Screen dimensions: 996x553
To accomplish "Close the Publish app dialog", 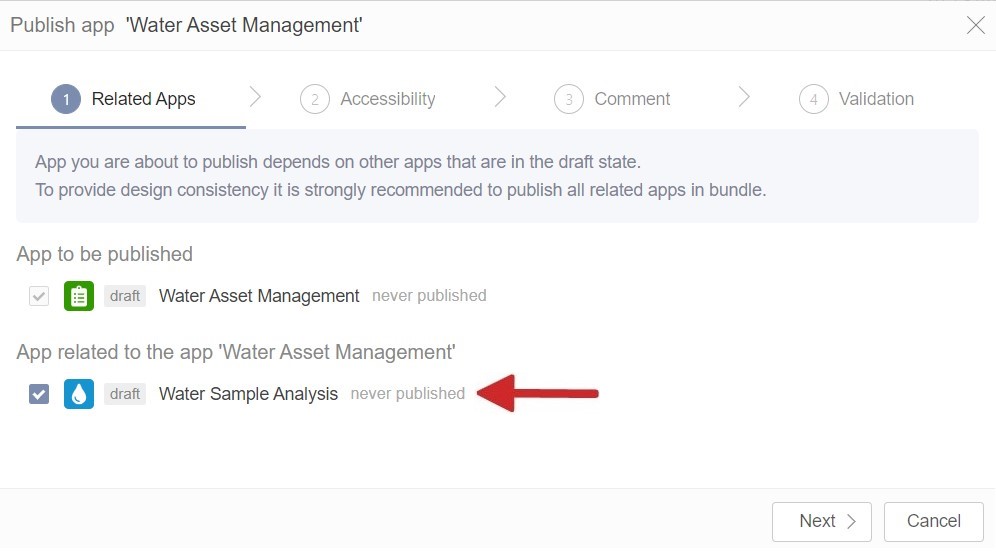I will 976,25.
